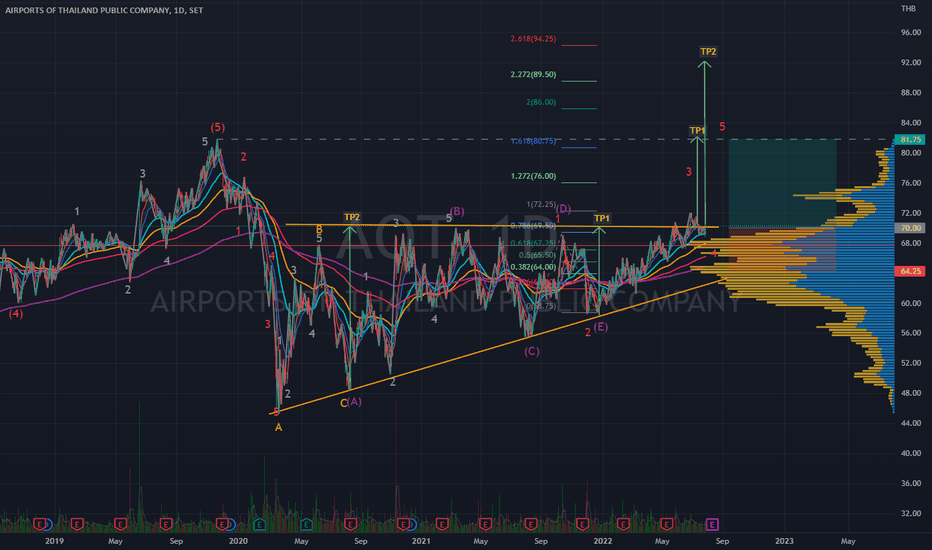Click the Fibonacci level 0.382(64.00)

(x=533, y=267)
